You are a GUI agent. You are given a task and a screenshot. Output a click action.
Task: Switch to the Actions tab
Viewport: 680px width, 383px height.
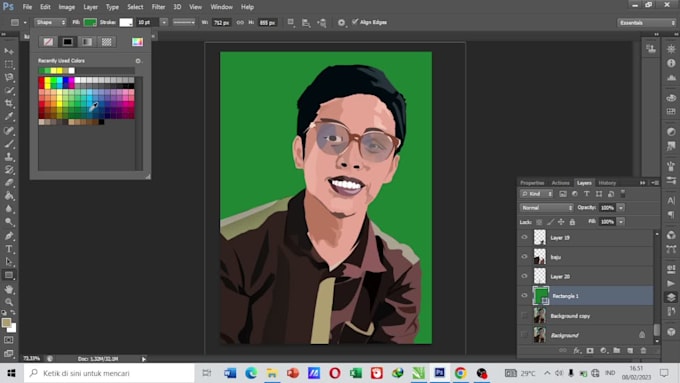(560, 183)
